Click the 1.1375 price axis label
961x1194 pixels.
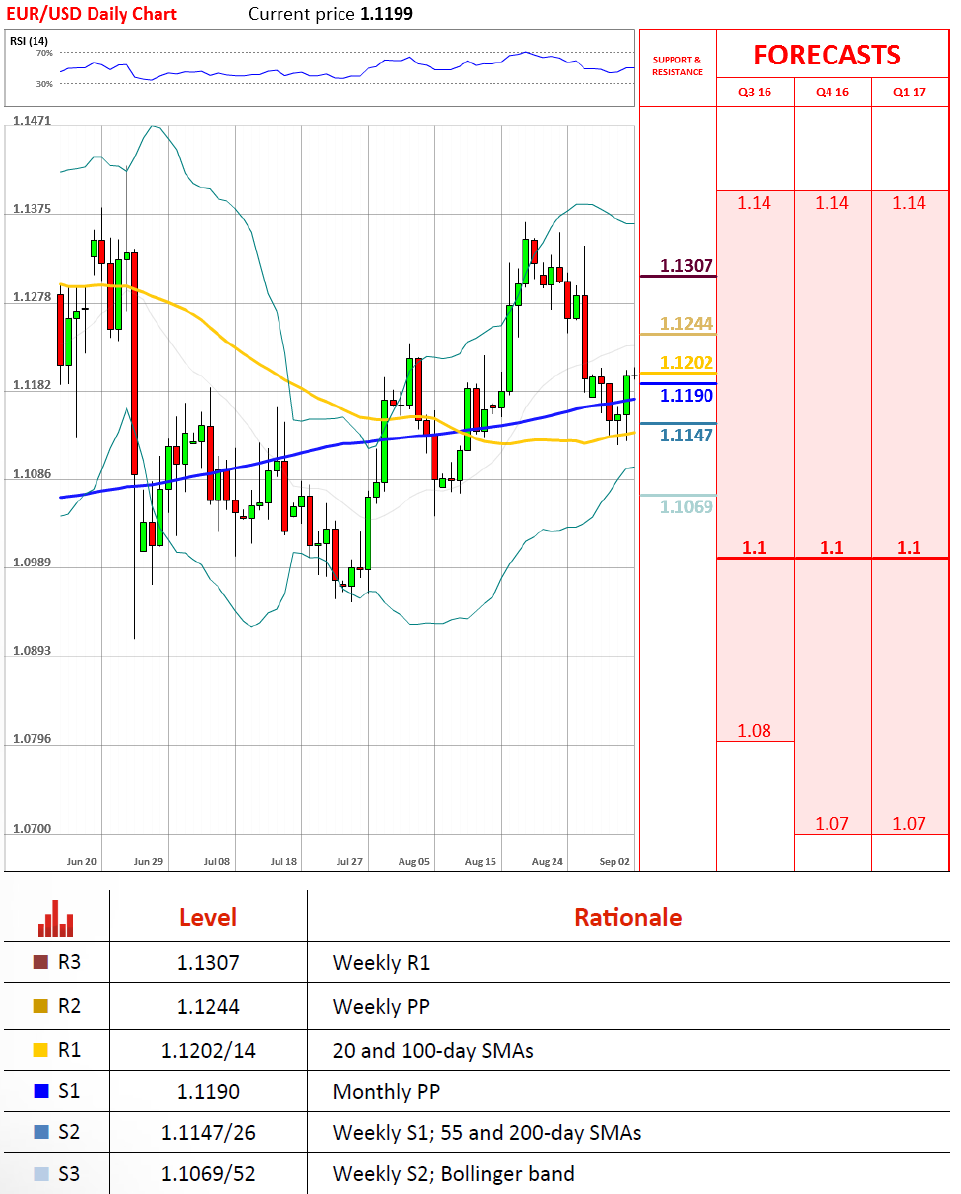pos(32,209)
